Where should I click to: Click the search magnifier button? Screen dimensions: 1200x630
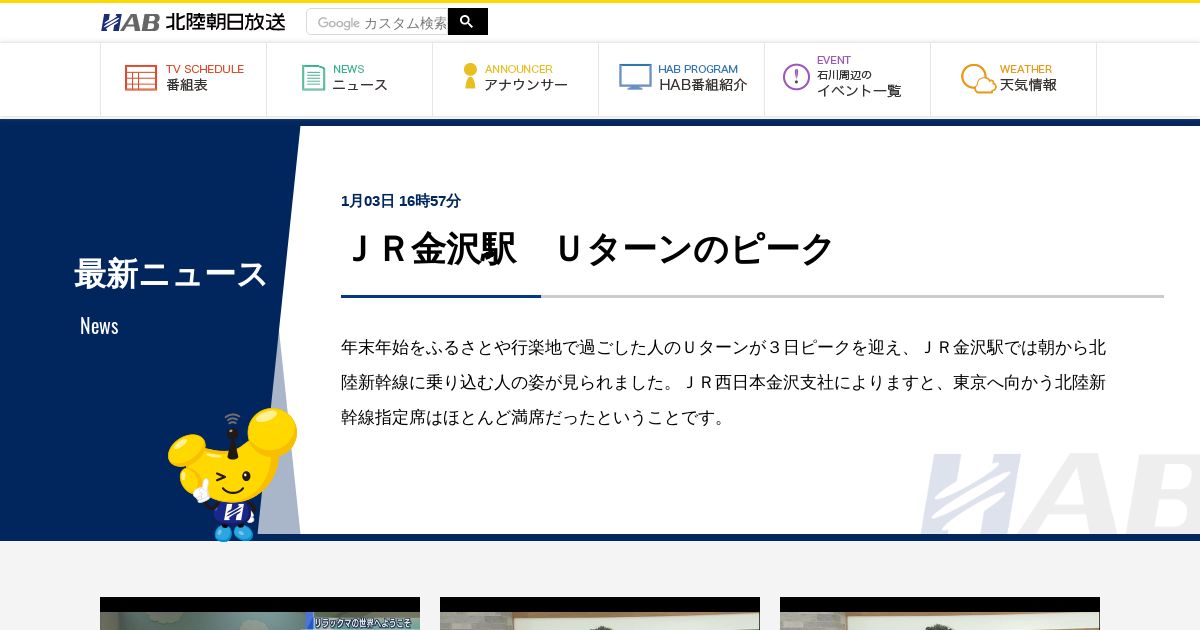pyautogui.click(x=467, y=21)
